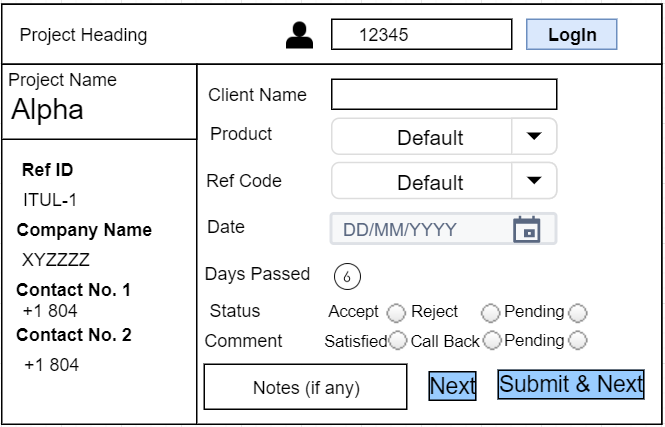Open the date picker calendar icon

(526, 229)
